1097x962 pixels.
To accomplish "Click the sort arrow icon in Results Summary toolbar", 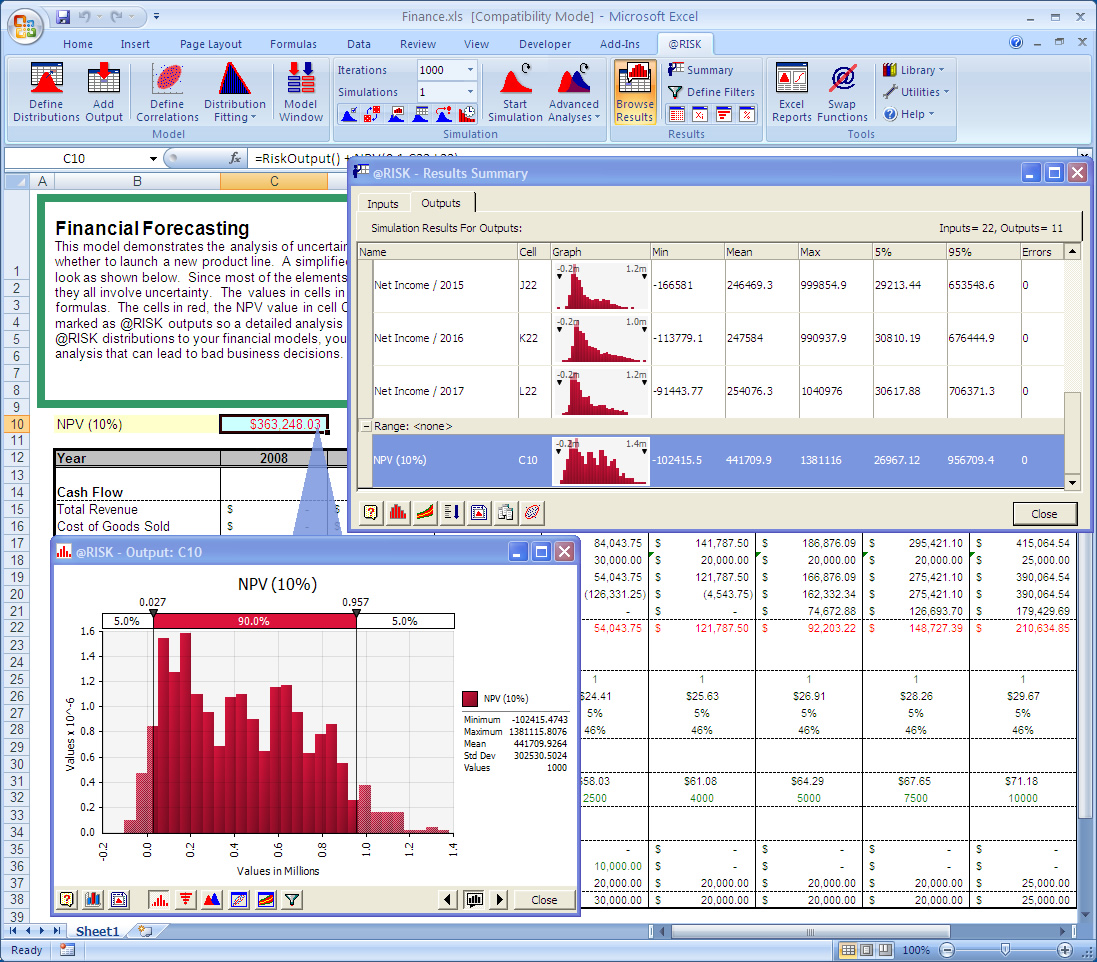I will click(452, 513).
